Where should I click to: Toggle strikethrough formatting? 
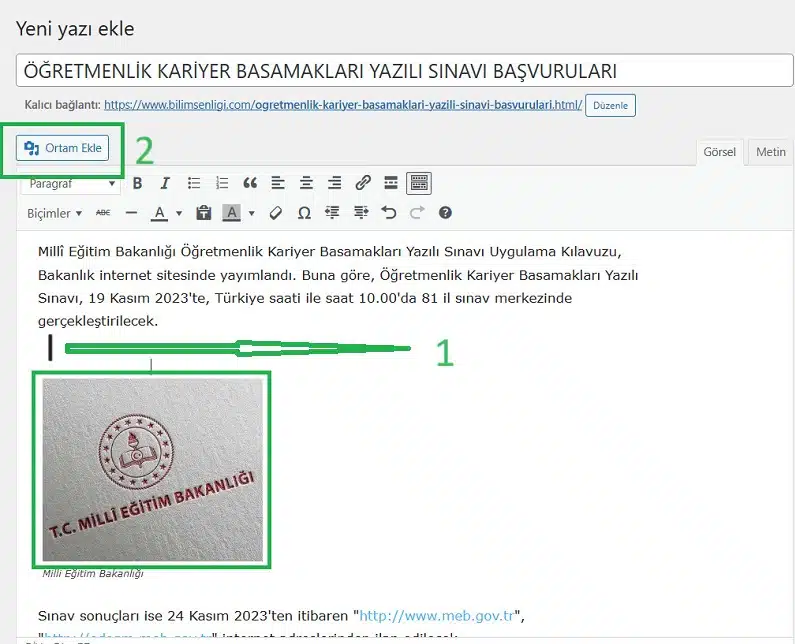103,213
